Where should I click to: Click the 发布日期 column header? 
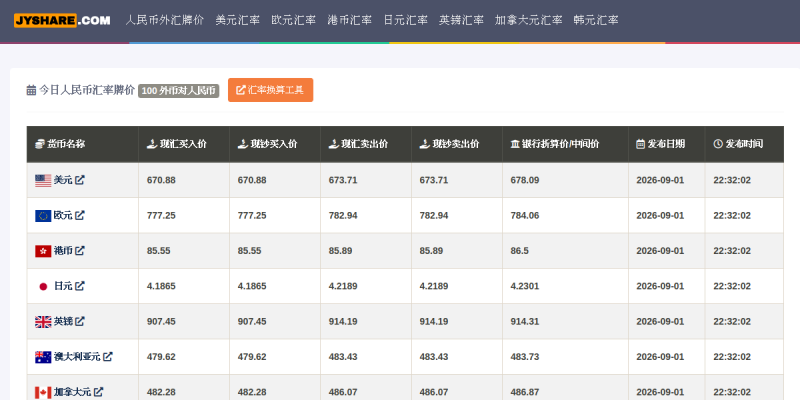(667, 144)
